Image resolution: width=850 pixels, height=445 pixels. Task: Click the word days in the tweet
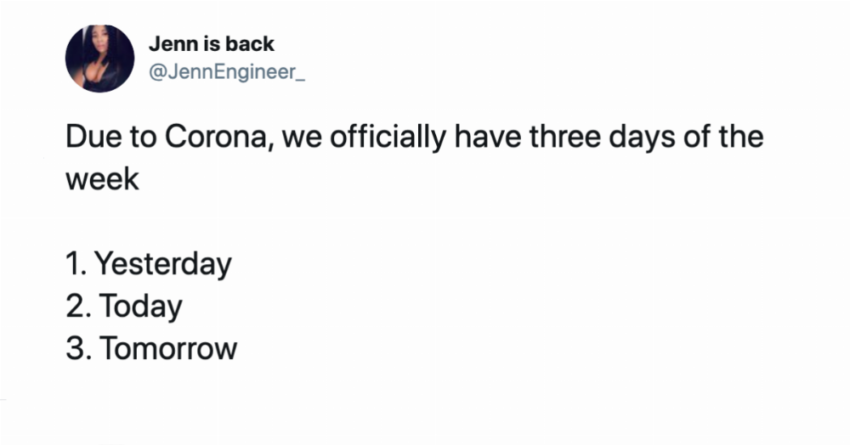click(x=642, y=137)
